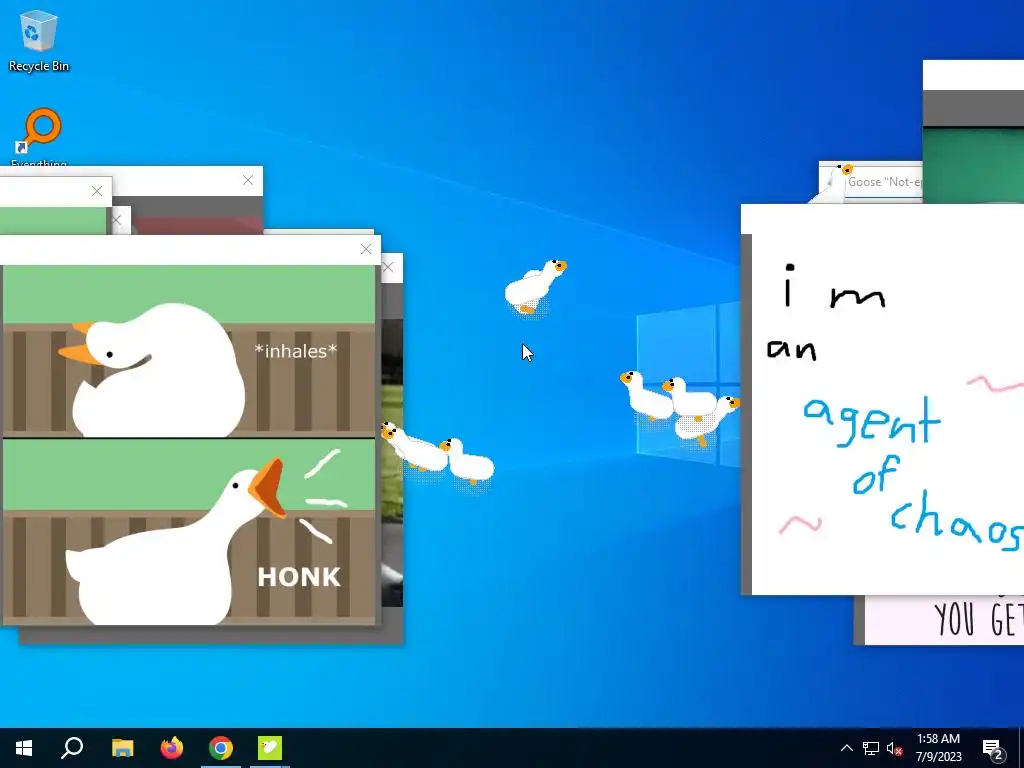
Task: Close the red-banded top-left meme window
Action: (x=248, y=180)
